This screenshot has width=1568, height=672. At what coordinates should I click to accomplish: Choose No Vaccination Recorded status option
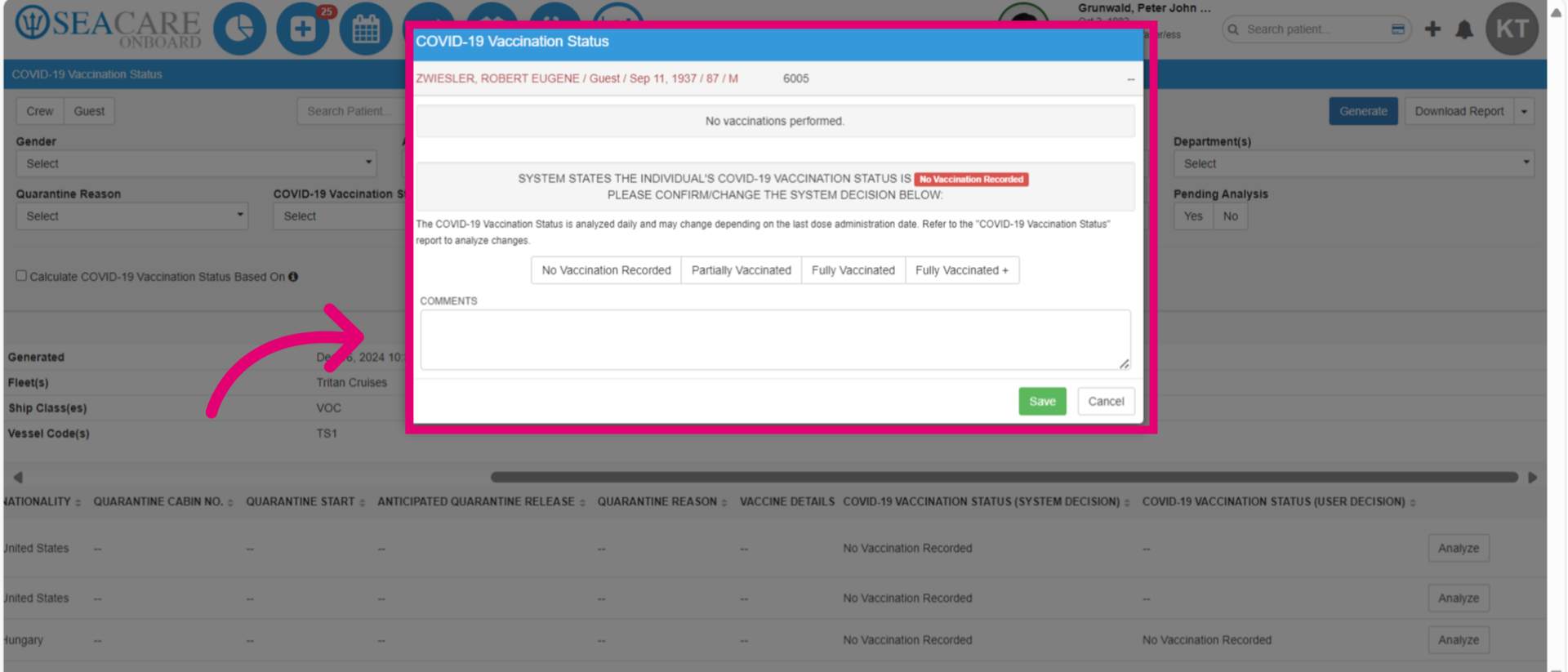(606, 270)
